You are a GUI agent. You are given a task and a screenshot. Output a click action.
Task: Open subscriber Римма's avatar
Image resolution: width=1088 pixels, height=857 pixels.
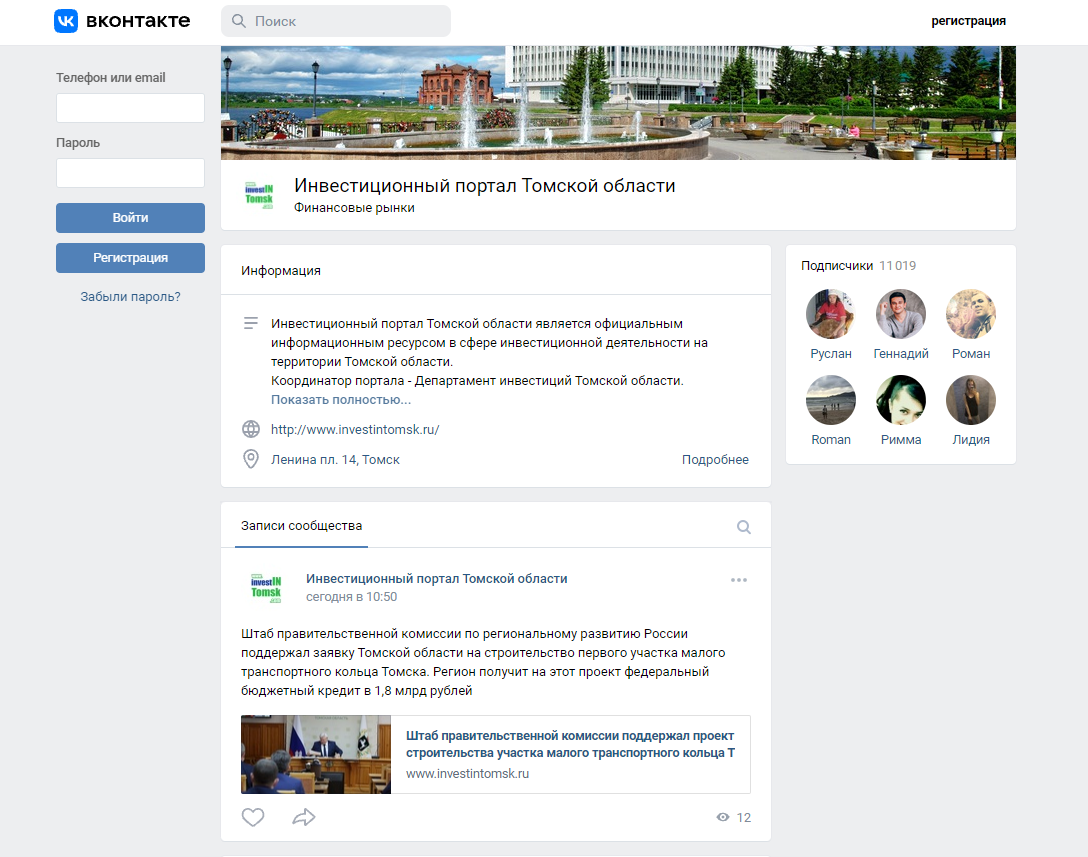pyautogui.click(x=901, y=400)
